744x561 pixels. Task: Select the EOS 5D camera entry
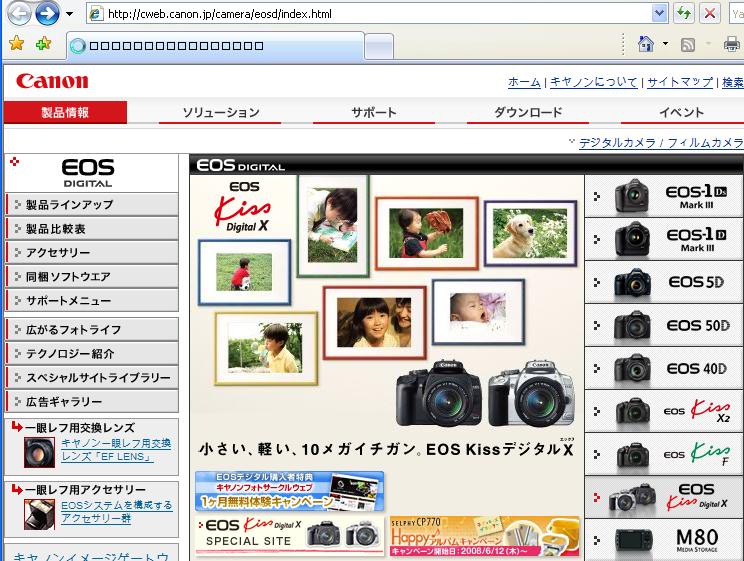click(x=664, y=282)
